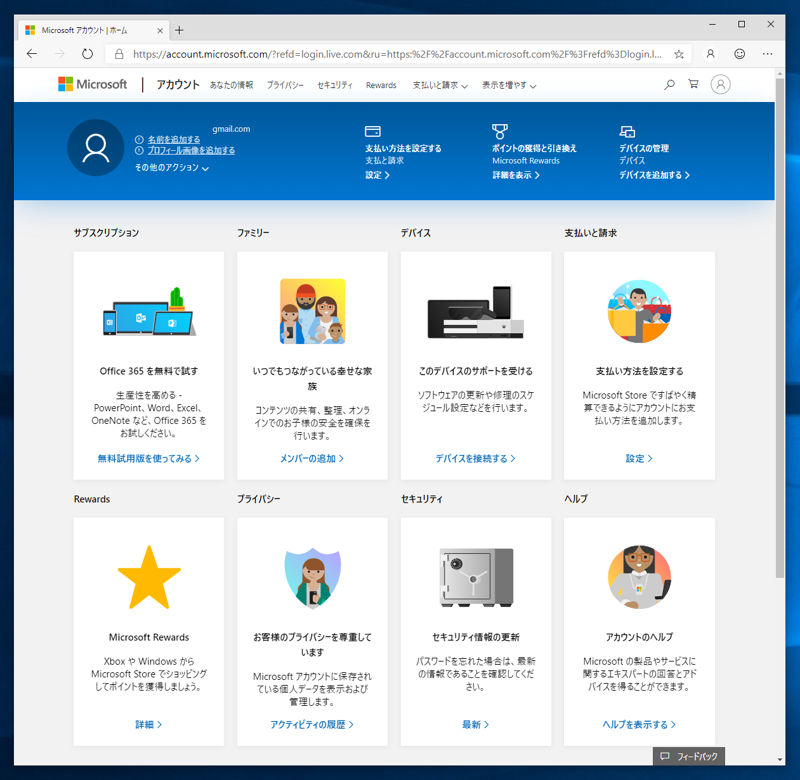Click scrollbar down arrow
This screenshot has width=800, height=780.
coord(780,760)
